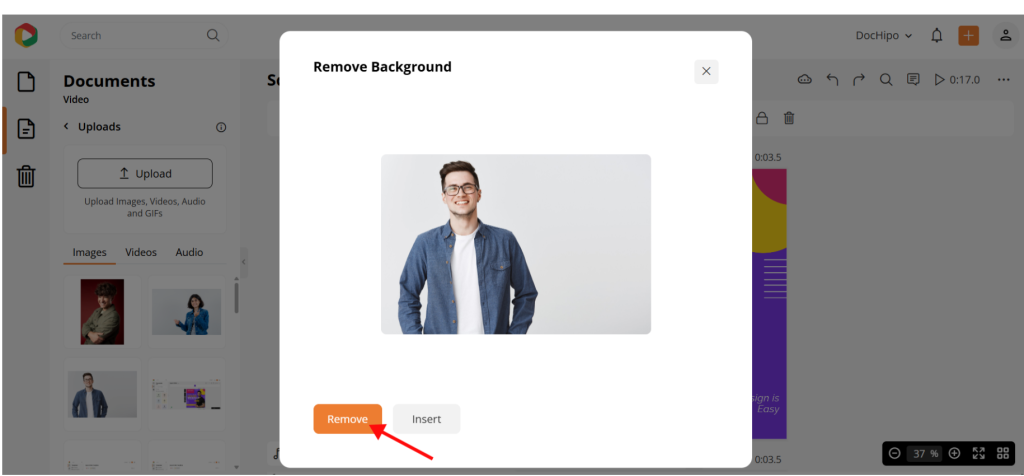This screenshot has height=476, width=1024.
Task: Open the user profile avatar
Action: 1006,35
